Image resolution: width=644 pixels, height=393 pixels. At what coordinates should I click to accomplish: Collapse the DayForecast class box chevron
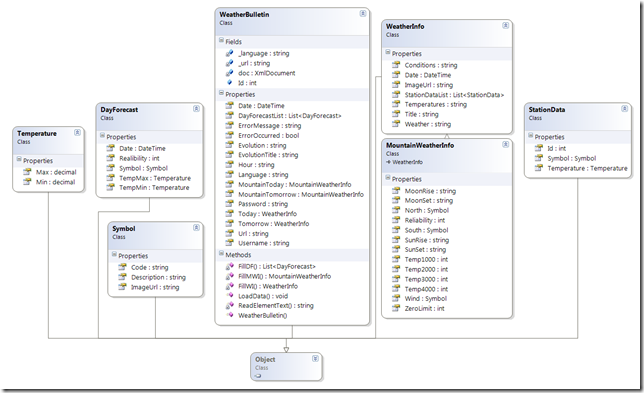[196, 109]
